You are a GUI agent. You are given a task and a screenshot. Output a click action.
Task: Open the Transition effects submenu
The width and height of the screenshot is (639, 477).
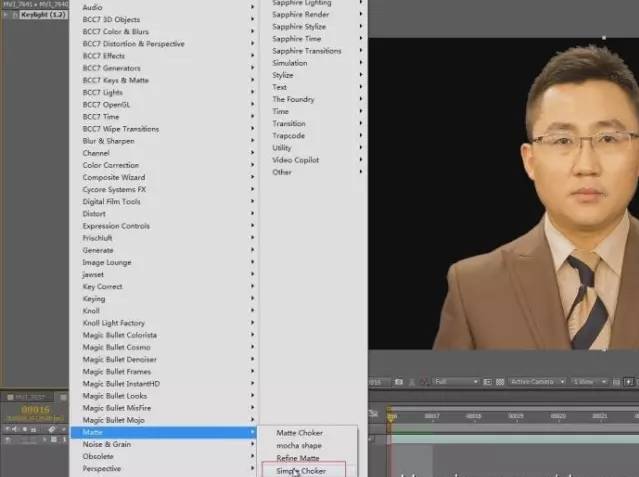click(x=314, y=123)
